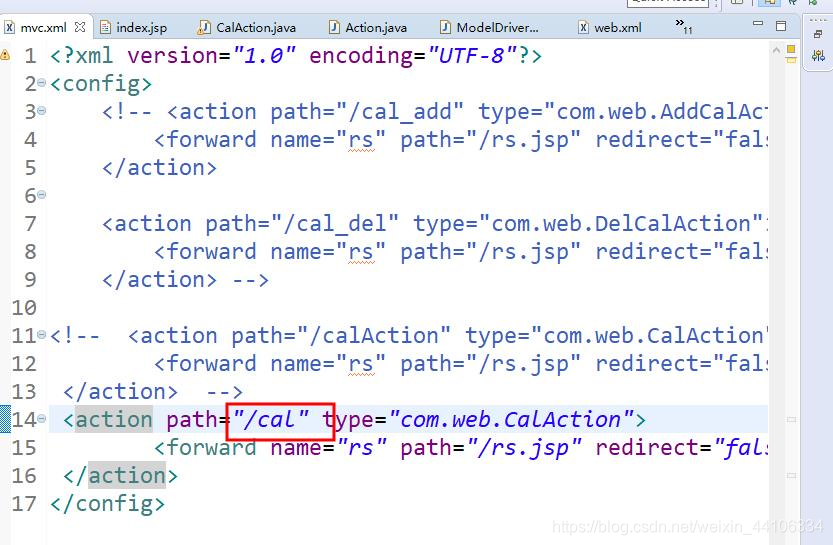Jump to occurrence marker for line 14 in overview ruler
This screenshot has width=833, height=545.
click(791, 420)
